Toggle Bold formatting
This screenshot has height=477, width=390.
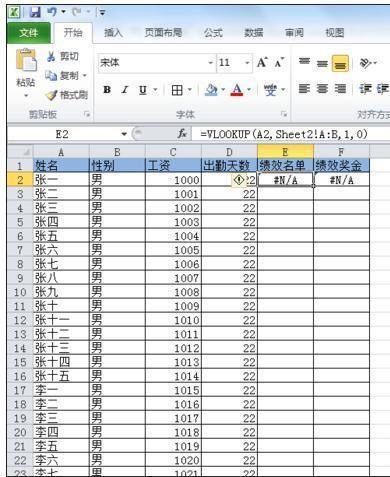point(107,90)
